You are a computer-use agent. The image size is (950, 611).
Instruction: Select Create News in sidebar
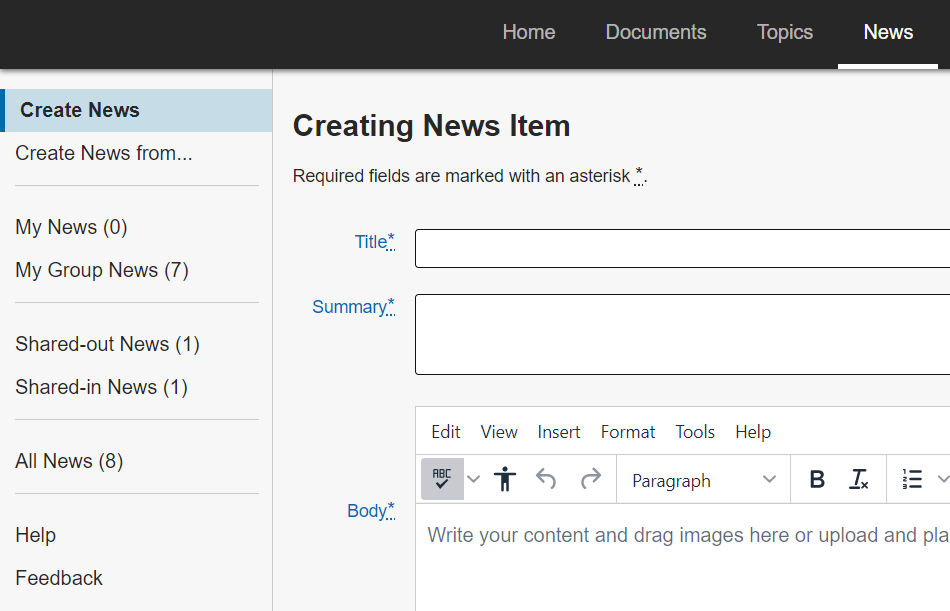(136, 110)
